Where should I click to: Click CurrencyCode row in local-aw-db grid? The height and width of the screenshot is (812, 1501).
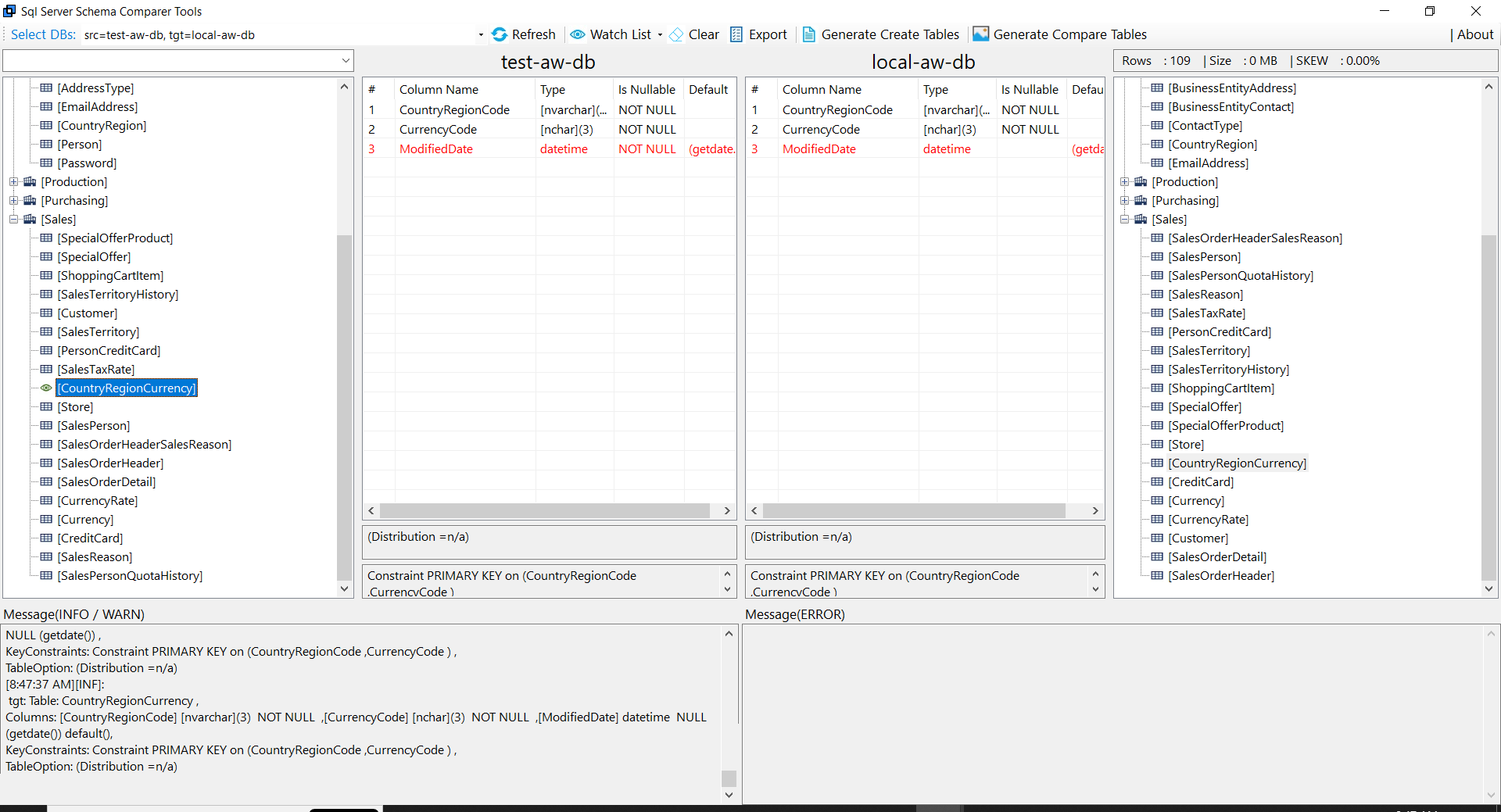pos(925,129)
